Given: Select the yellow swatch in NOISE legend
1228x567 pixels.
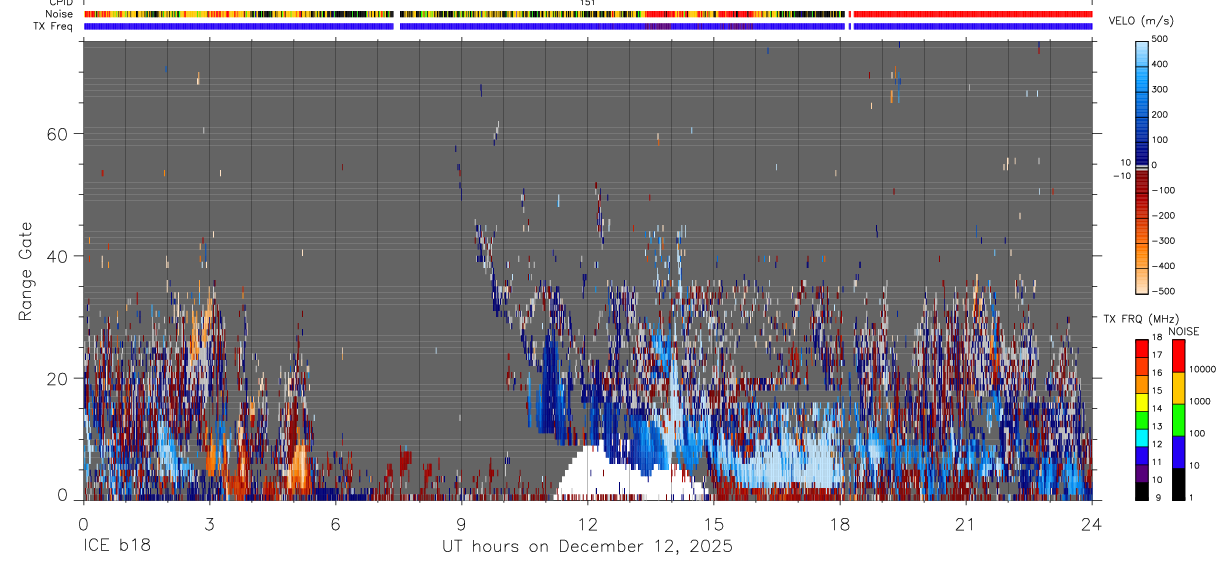Looking at the screenshot, I should pyautogui.click(x=1178, y=388).
